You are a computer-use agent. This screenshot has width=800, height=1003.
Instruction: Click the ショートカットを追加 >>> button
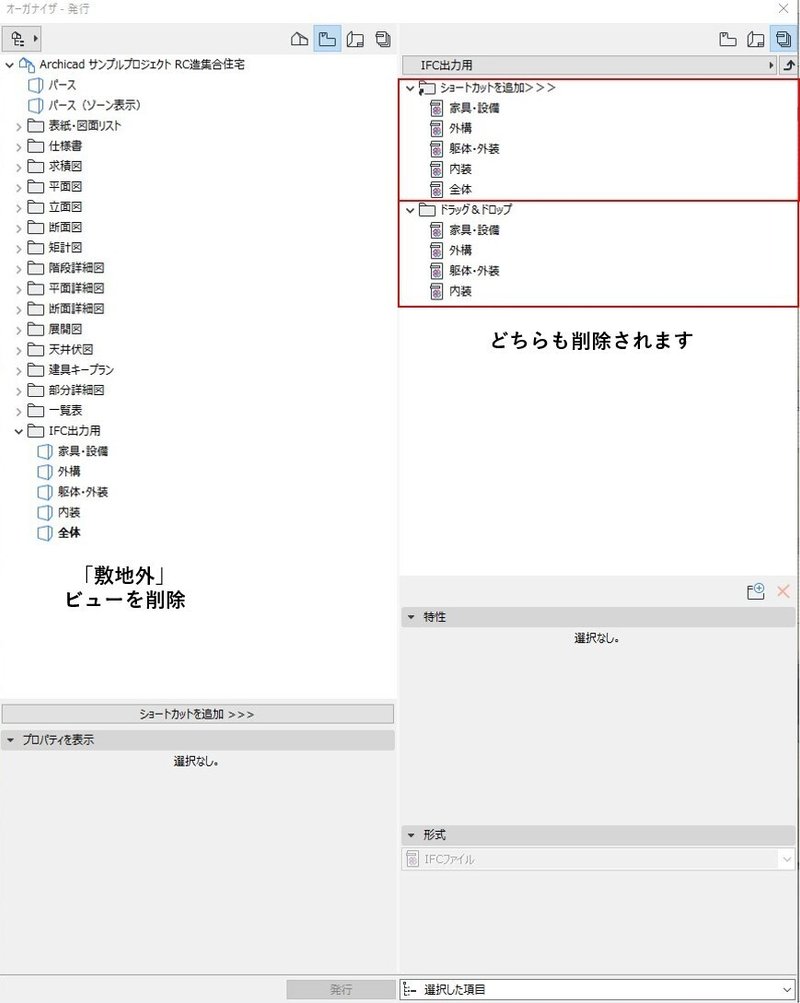[x=198, y=715]
